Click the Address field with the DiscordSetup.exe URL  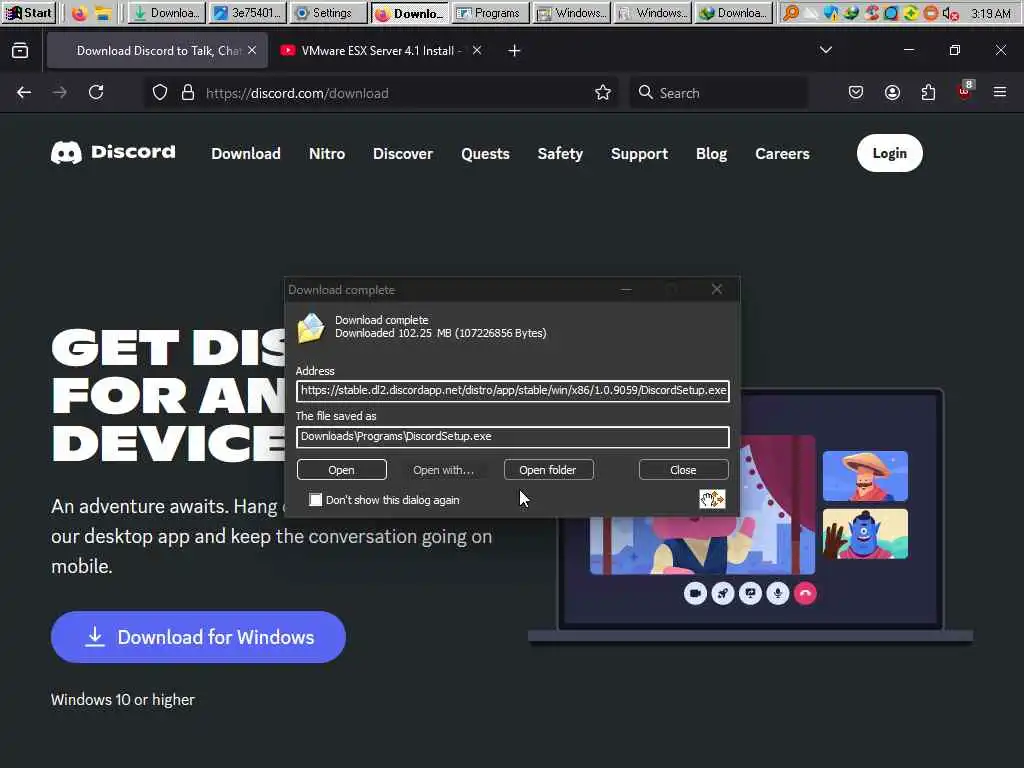tap(513, 391)
